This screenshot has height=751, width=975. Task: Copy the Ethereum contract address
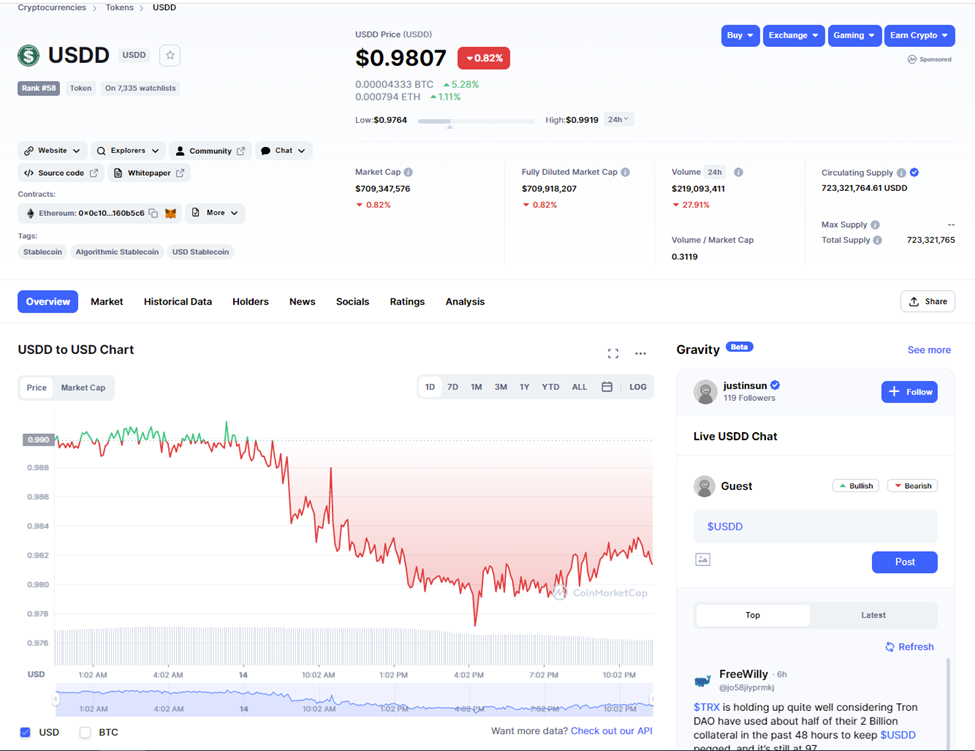[x=152, y=212]
